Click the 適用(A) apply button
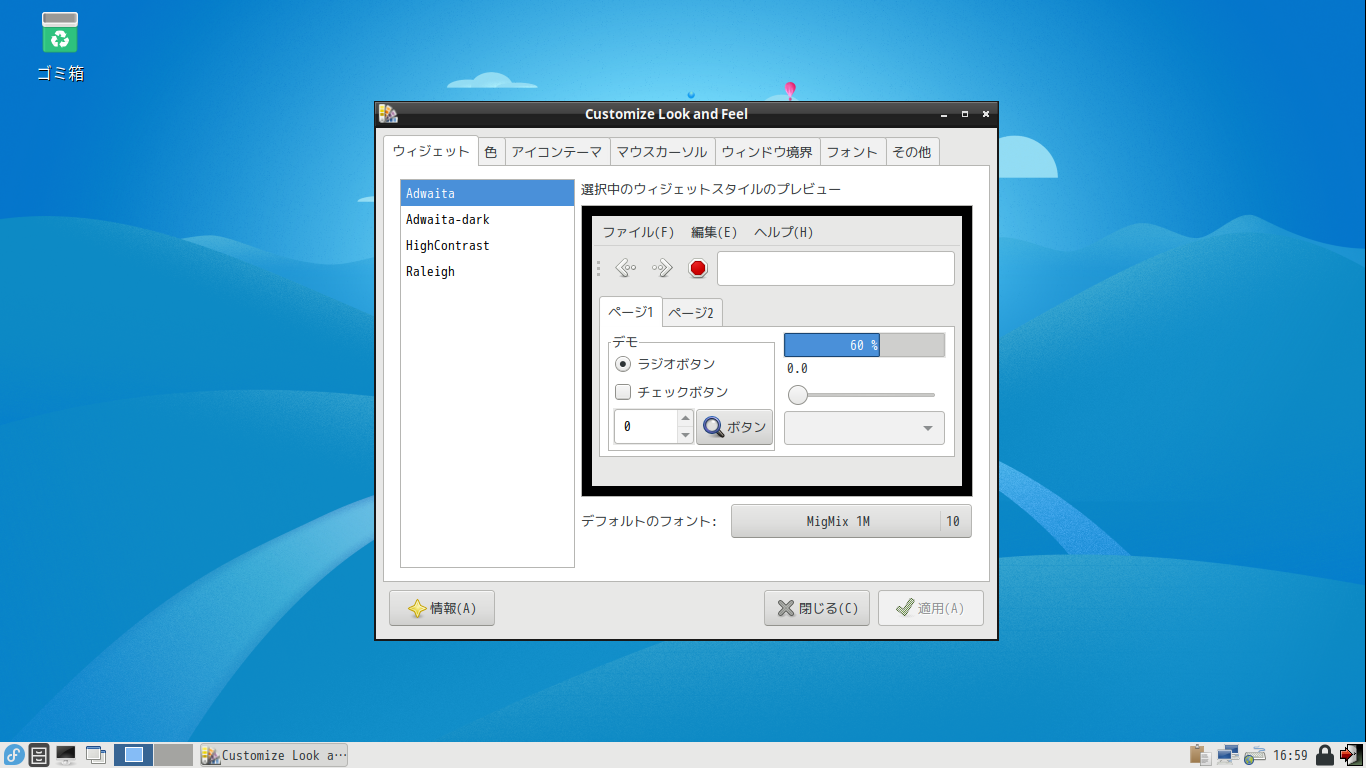The width and height of the screenshot is (1366, 768). [931, 608]
